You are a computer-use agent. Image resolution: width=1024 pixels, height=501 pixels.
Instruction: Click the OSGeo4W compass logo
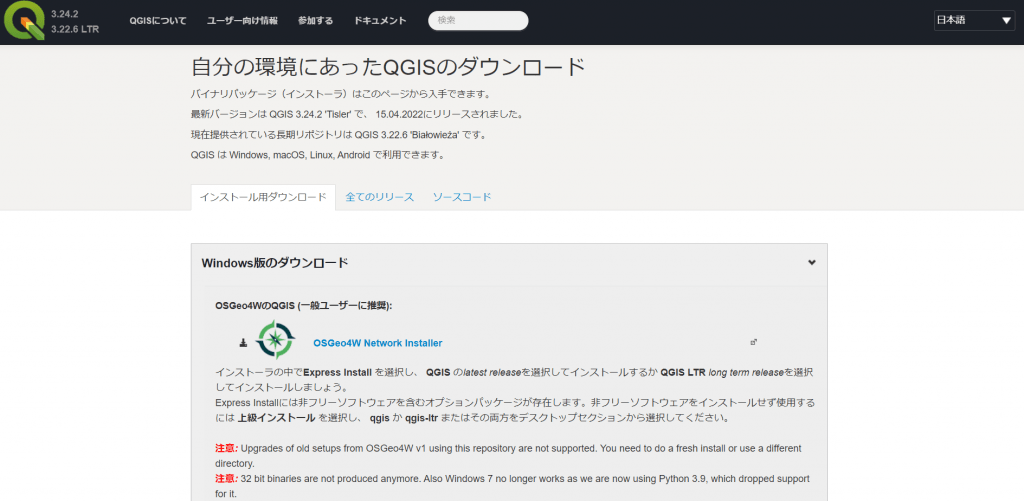pos(276,340)
